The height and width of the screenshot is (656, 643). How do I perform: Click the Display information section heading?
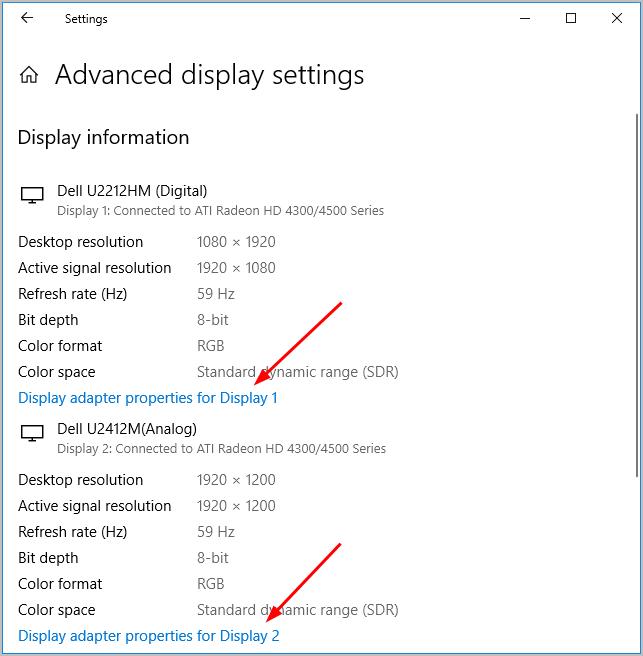pos(103,138)
